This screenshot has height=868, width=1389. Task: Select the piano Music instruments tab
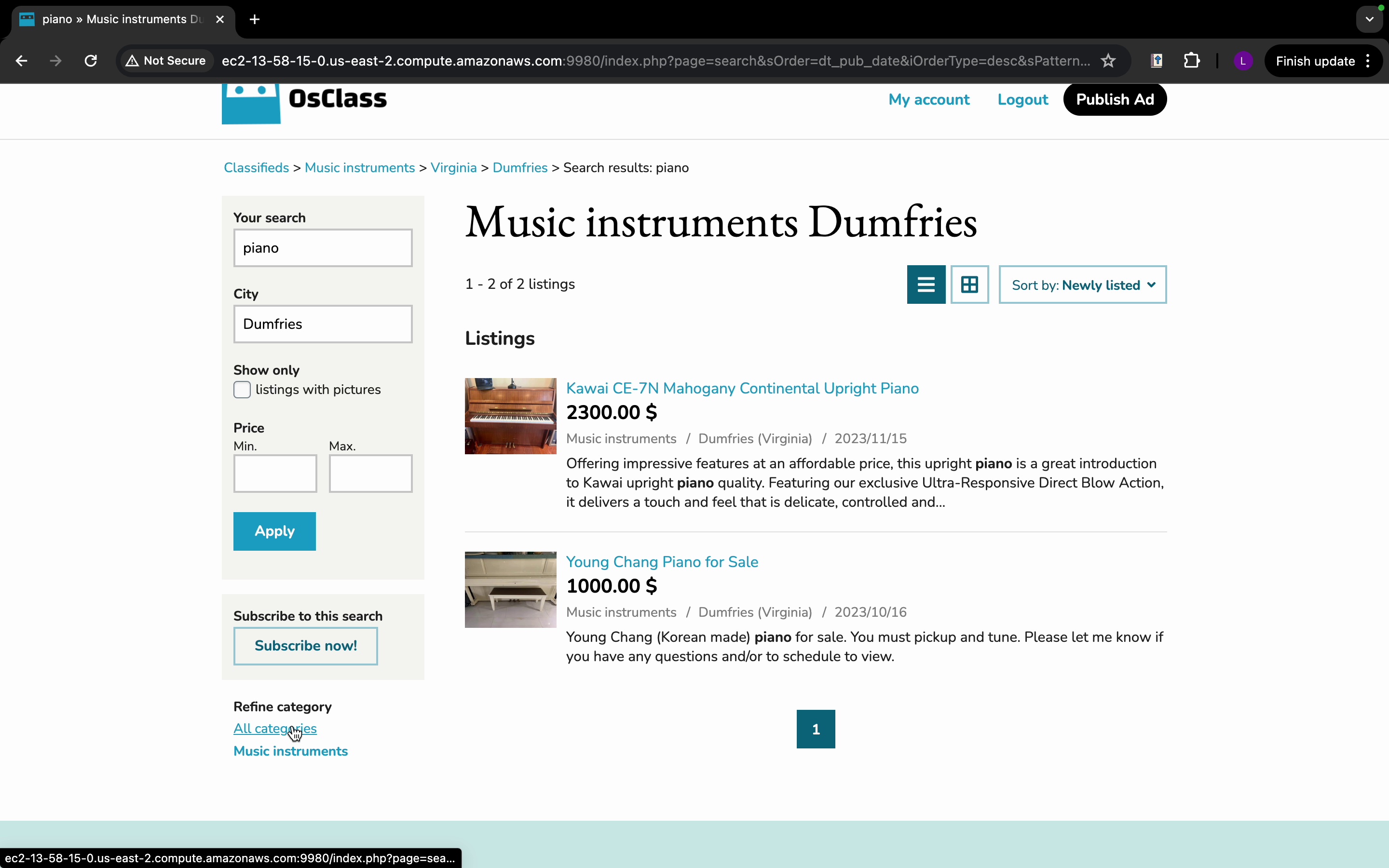pos(121,19)
